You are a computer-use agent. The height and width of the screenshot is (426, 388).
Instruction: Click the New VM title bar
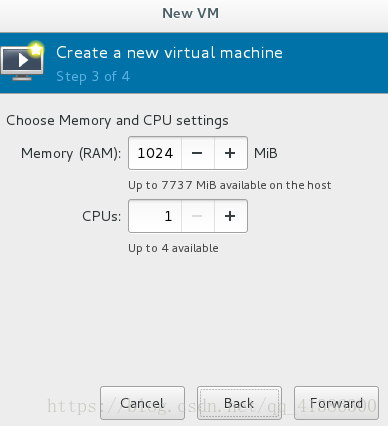tap(191, 14)
